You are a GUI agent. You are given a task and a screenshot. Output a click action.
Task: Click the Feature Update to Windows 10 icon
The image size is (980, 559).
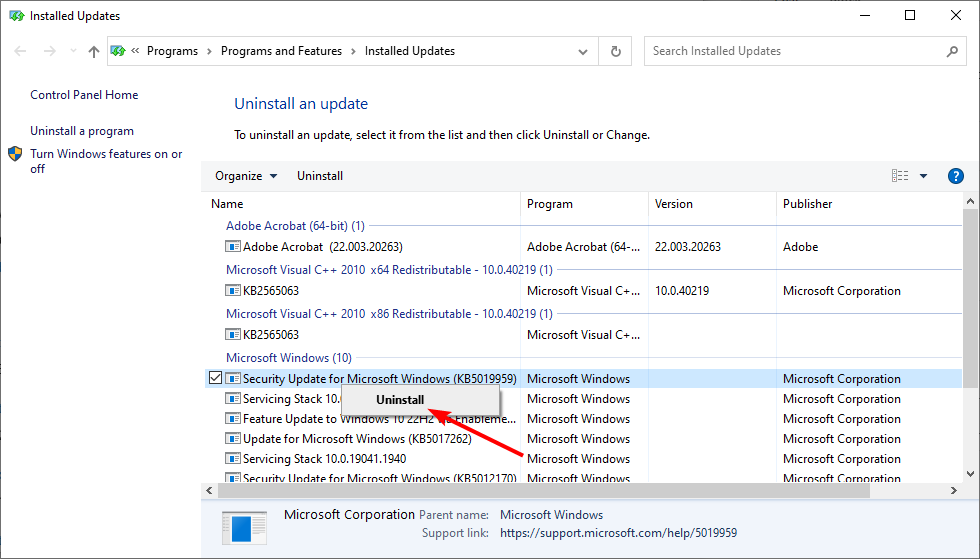point(232,418)
